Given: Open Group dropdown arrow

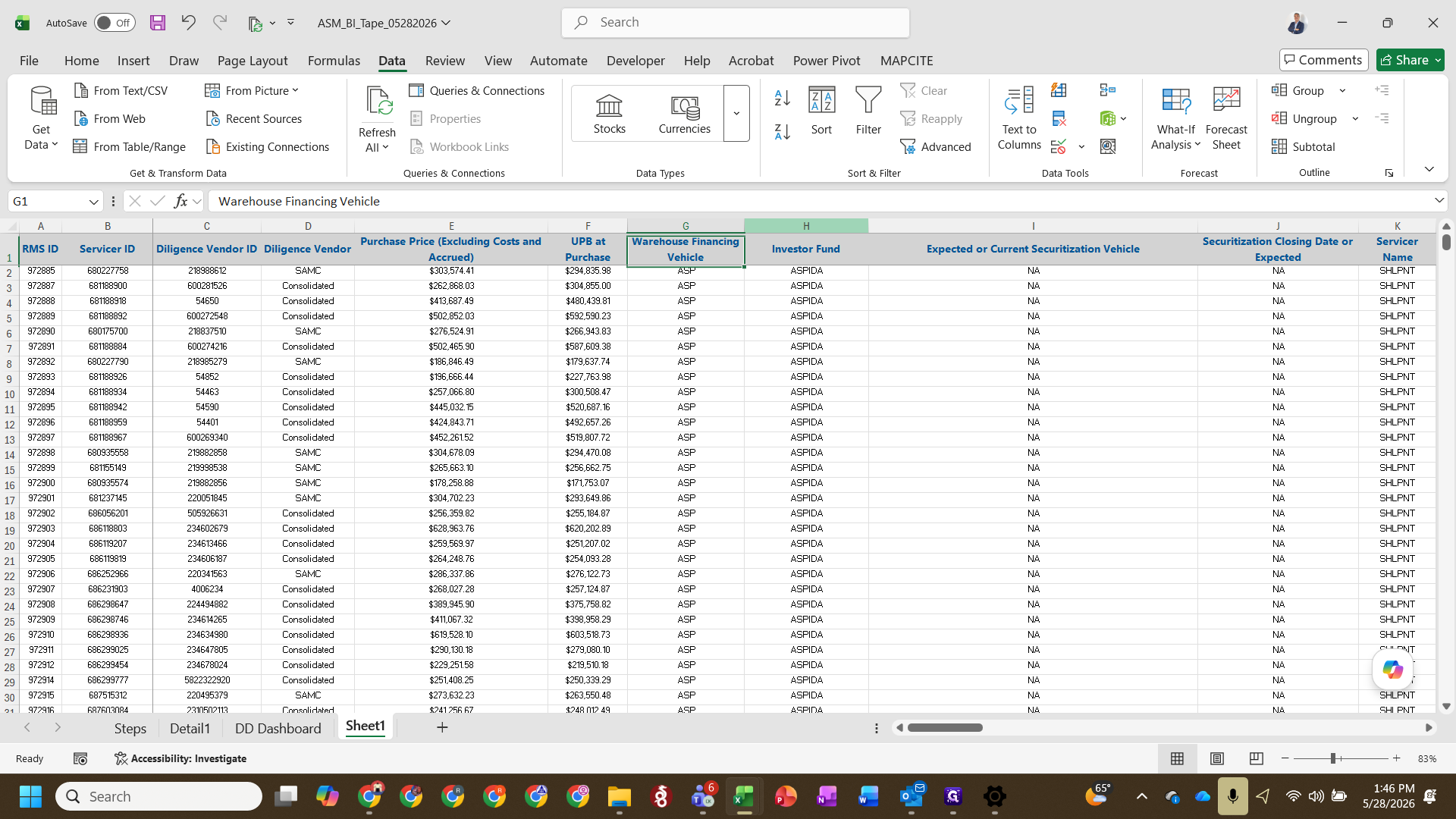Looking at the screenshot, I should point(1342,90).
